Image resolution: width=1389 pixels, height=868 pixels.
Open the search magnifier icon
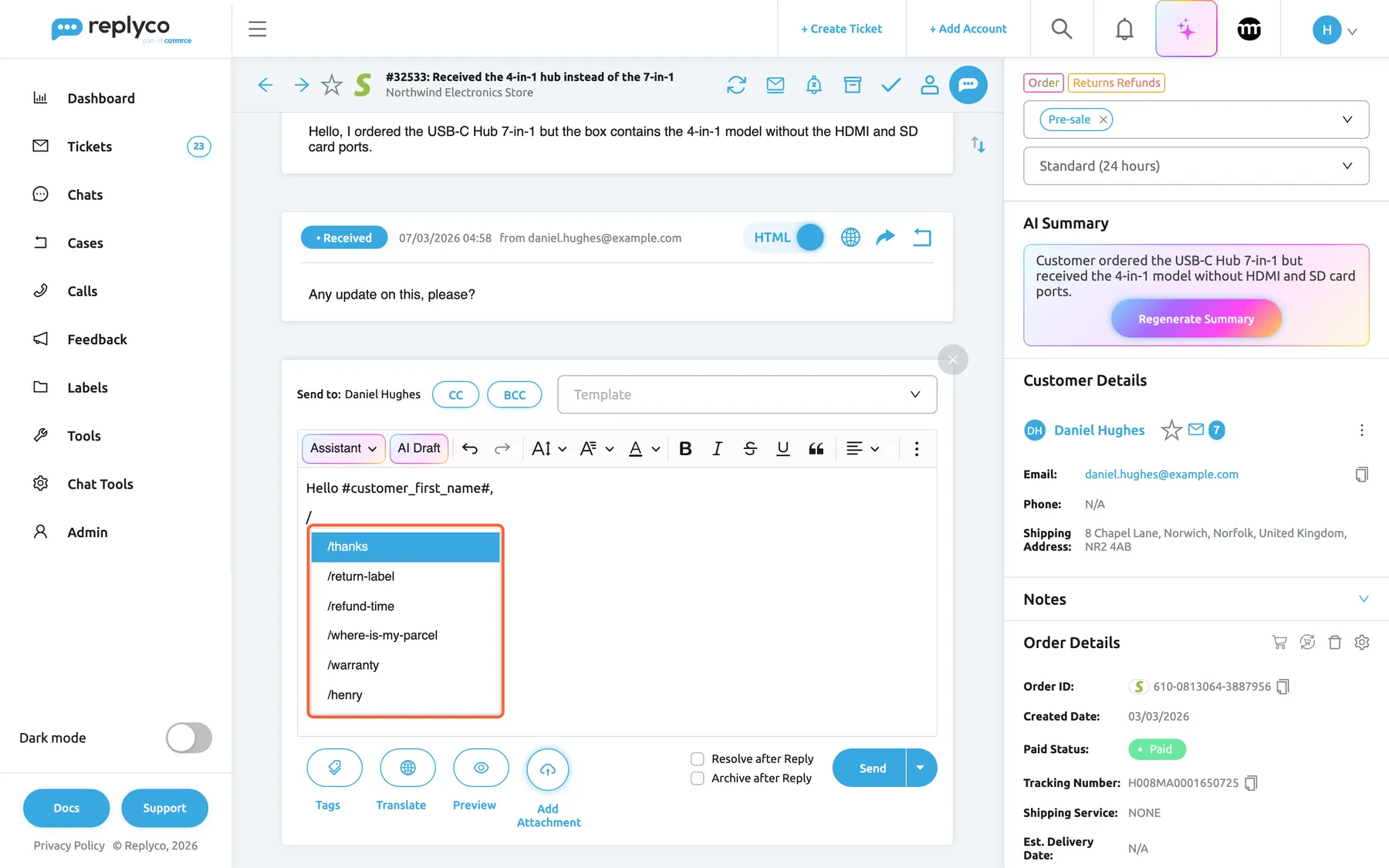tap(1062, 29)
